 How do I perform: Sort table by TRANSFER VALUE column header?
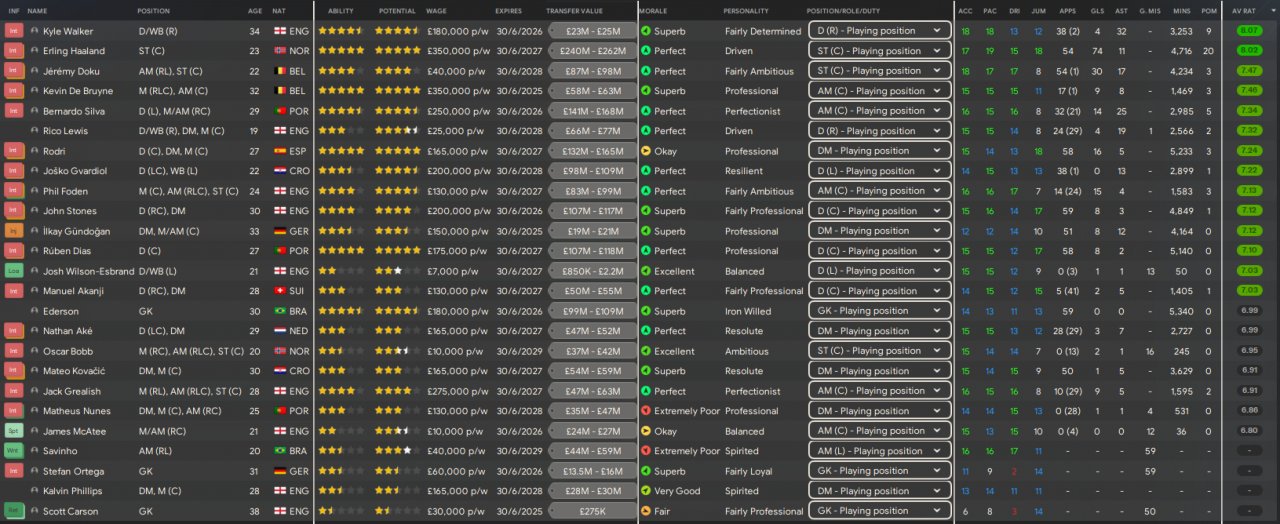575,10
